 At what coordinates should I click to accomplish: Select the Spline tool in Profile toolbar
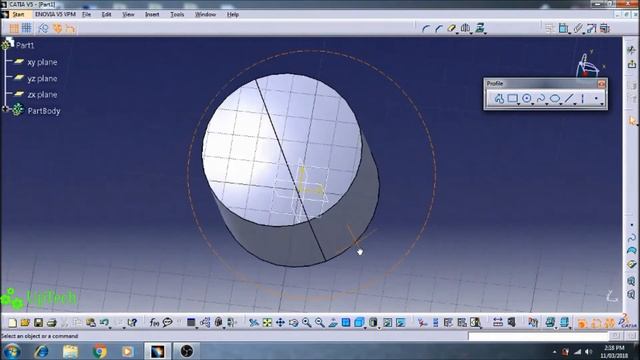541,98
